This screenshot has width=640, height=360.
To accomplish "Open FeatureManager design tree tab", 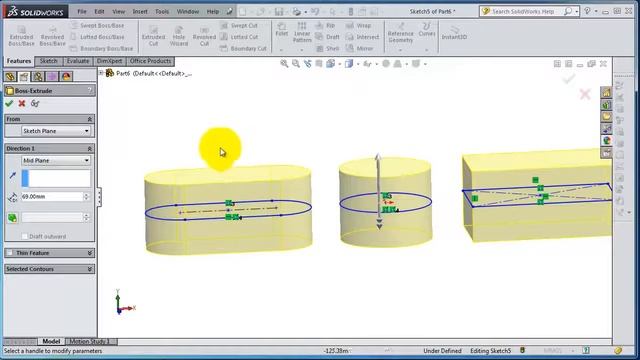I will click(x=10, y=76).
